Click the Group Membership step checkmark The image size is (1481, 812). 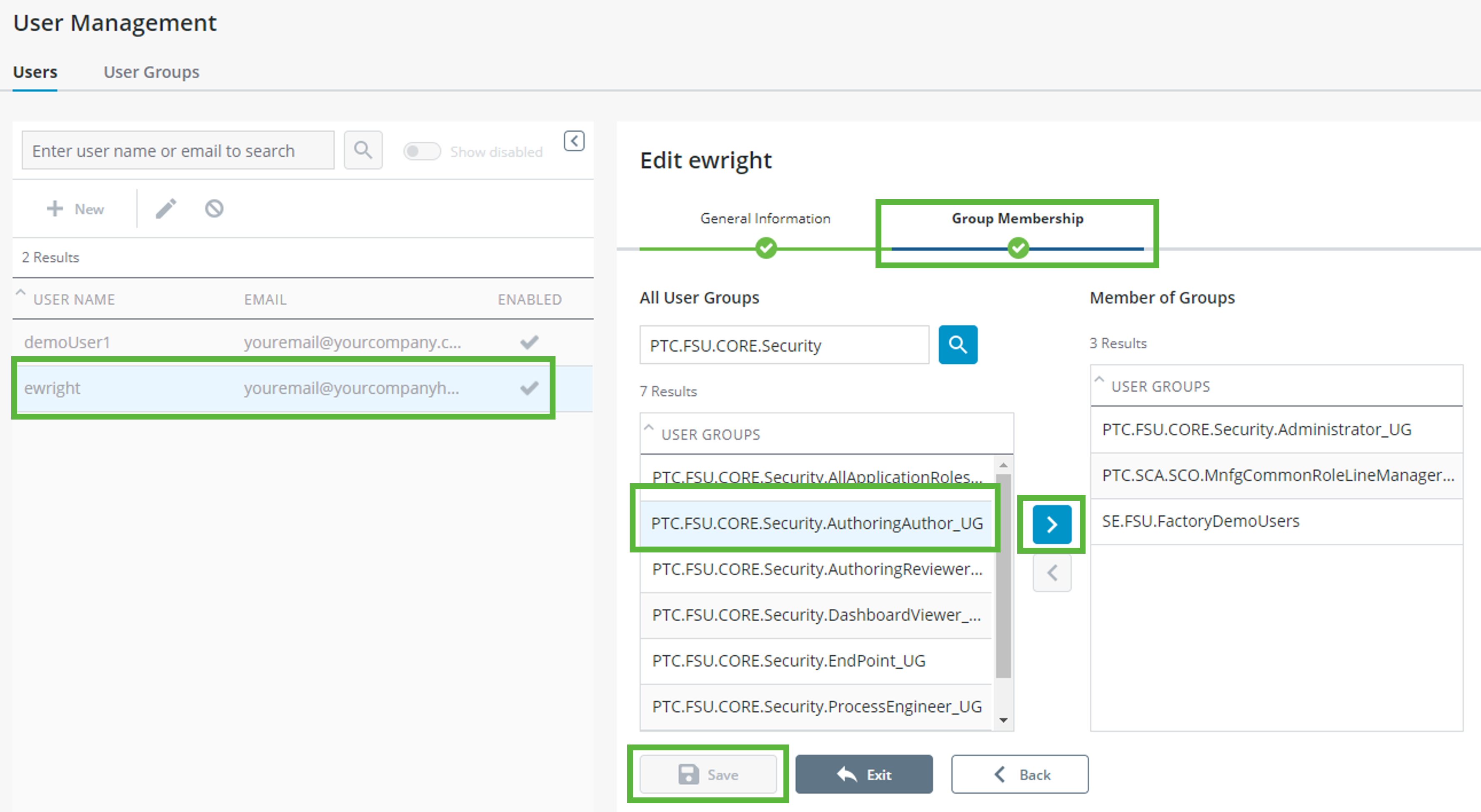1018,248
